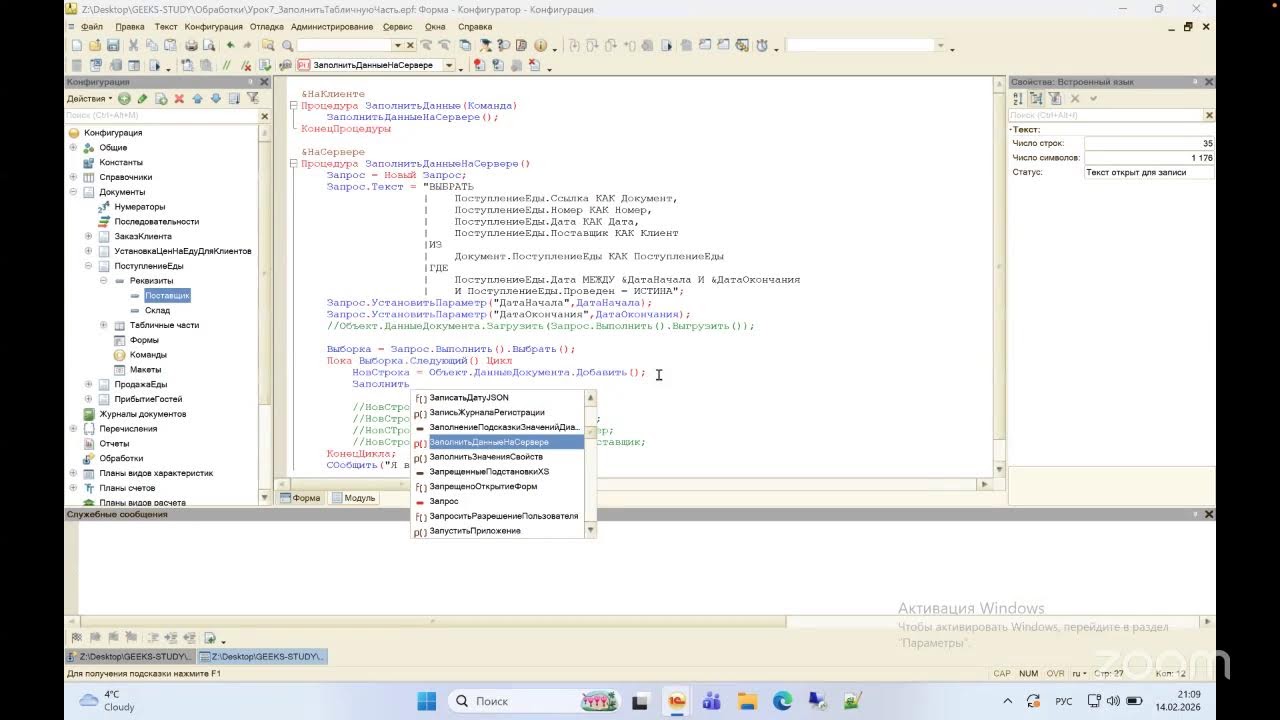Expand the ПродажаЕды document node
The height and width of the screenshot is (720, 1280).
point(88,384)
